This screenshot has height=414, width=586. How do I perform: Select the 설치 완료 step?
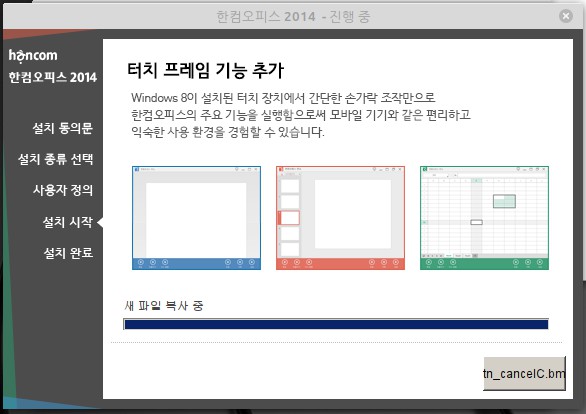[68, 253]
